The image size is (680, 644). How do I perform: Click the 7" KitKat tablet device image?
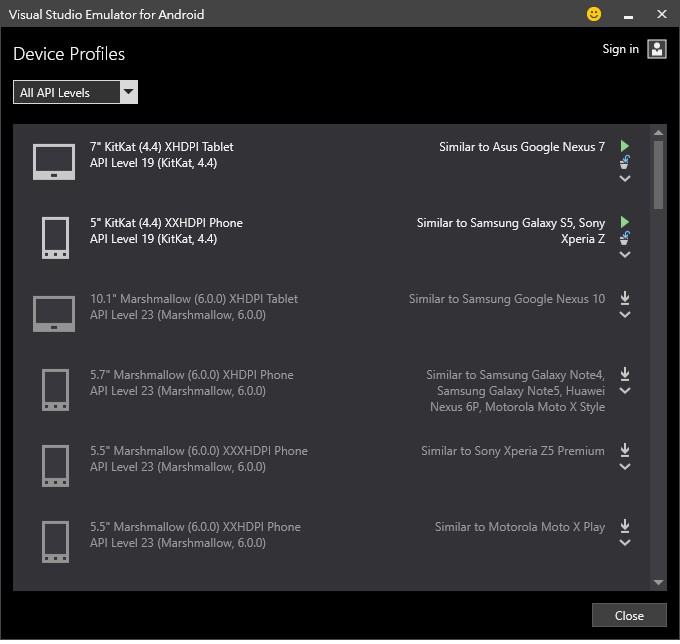tap(54, 162)
